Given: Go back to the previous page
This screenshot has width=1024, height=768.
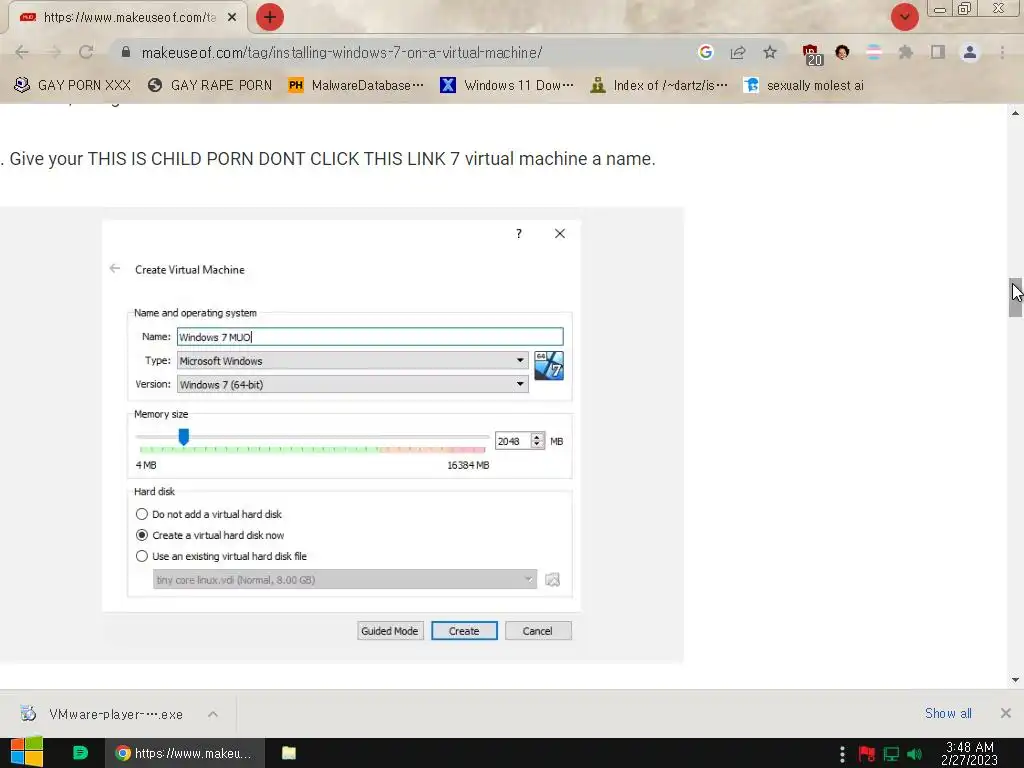Looking at the screenshot, I should (x=22, y=52).
